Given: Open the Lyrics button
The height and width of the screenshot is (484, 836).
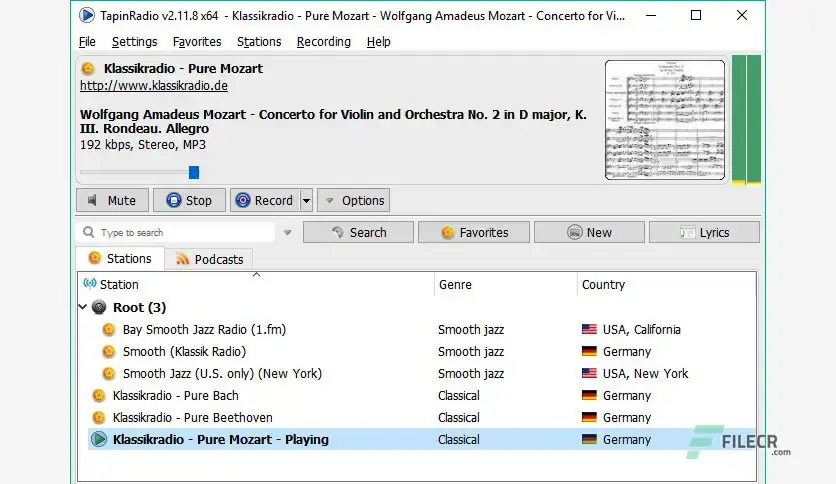Looking at the screenshot, I should (x=704, y=232).
